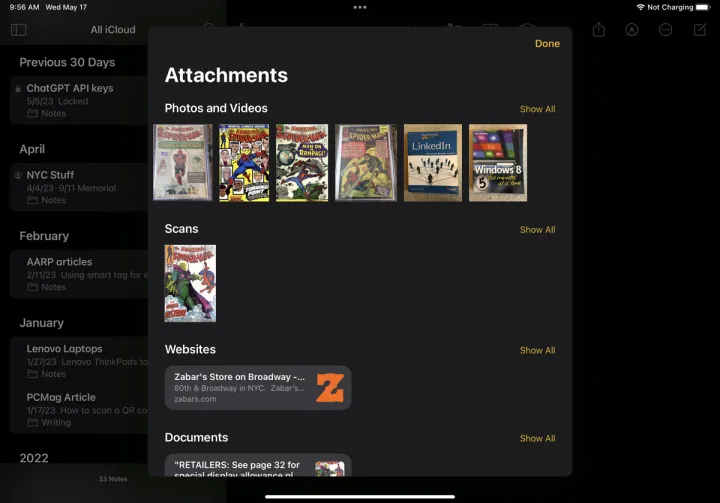
Task: Tap the multitasking three-dots at top
Action: click(x=360, y=7)
